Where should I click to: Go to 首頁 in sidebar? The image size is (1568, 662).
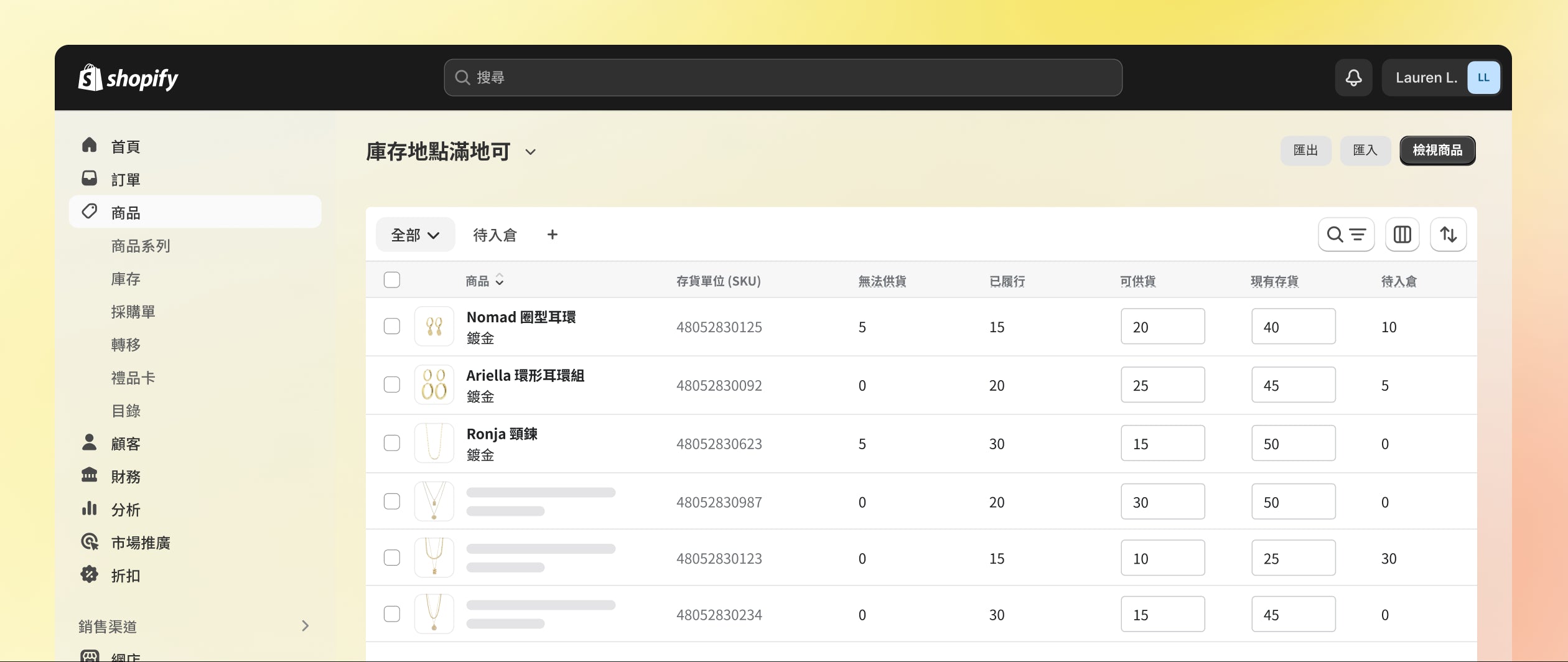click(x=126, y=146)
